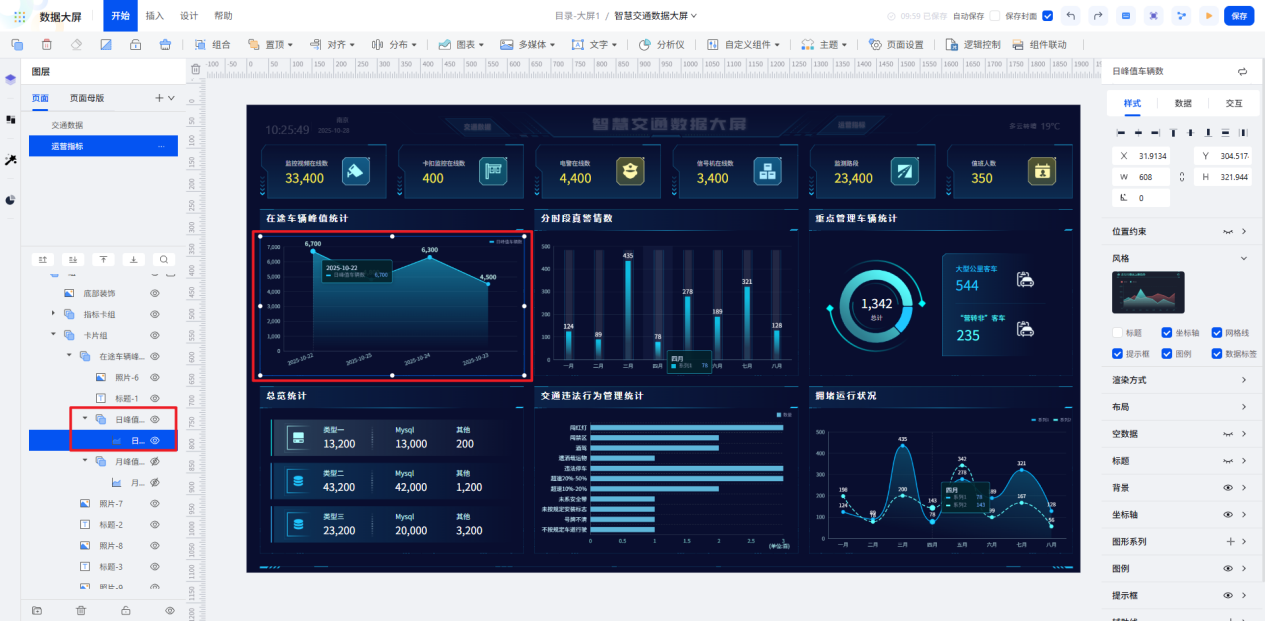This screenshot has width=1265, height=621.
Task: Select the 交通数据 page
Action: coord(68,125)
